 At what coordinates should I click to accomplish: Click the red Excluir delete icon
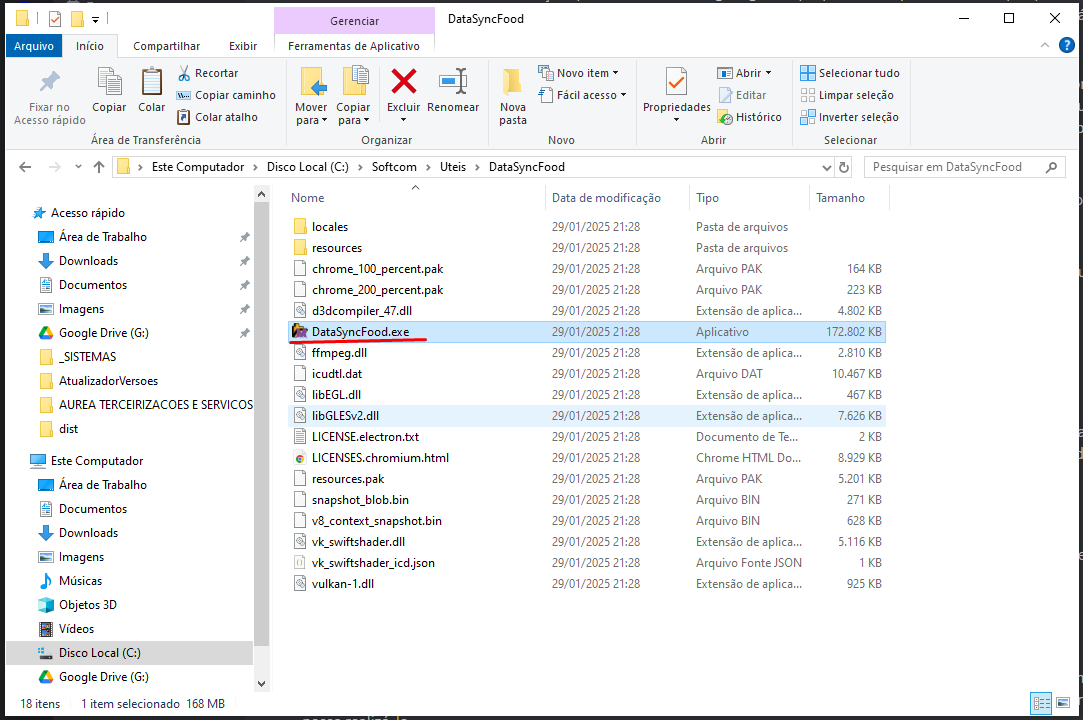pos(403,82)
